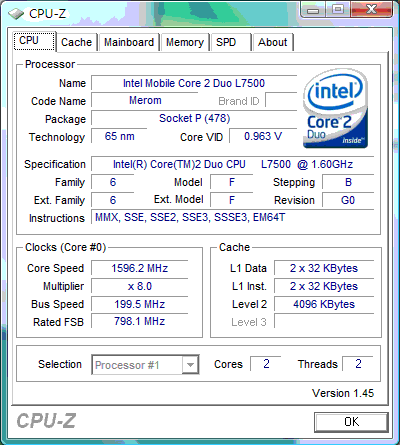Screen dimensions: 400x445
Task: Close the CPU-Z window
Action: 371,10
